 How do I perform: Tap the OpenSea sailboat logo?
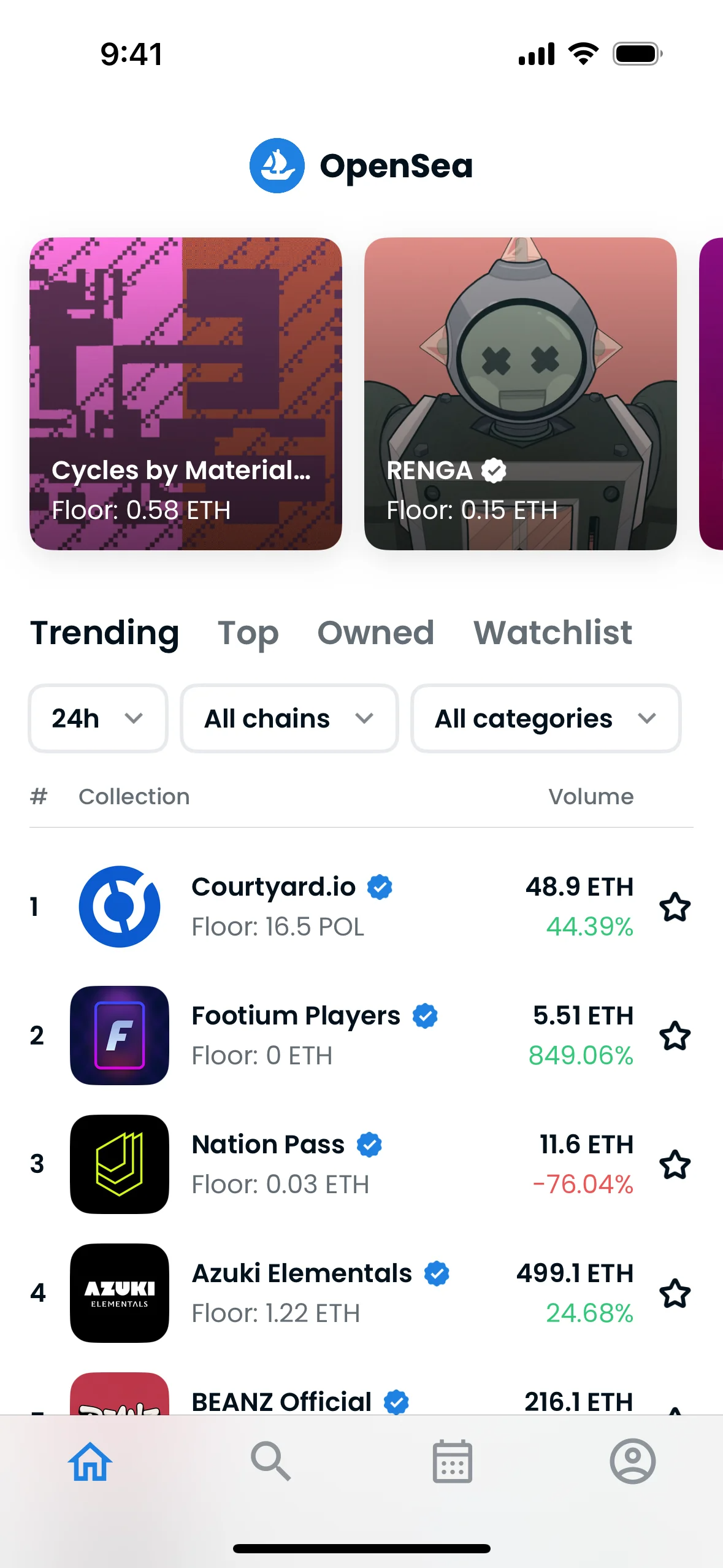tap(277, 166)
